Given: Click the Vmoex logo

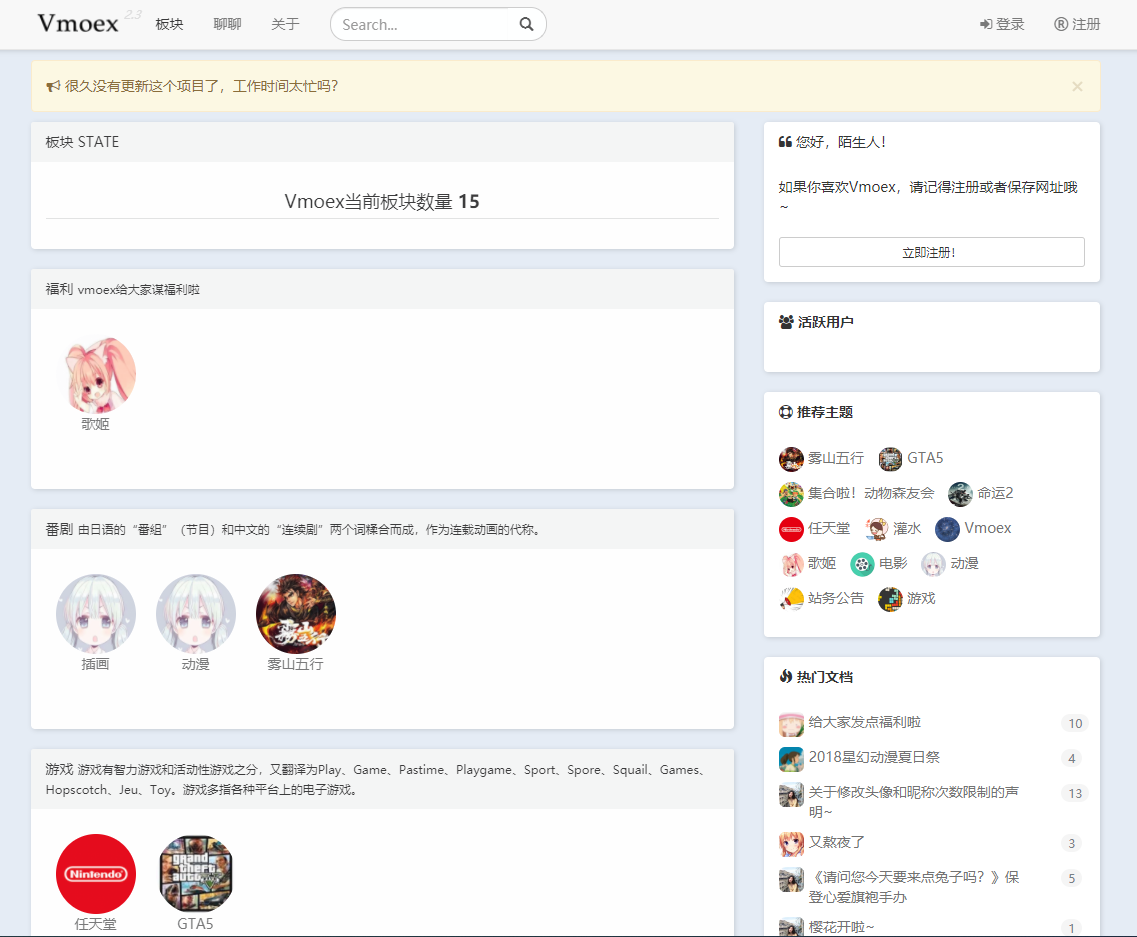Looking at the screenshot, I should coord(78,24).
